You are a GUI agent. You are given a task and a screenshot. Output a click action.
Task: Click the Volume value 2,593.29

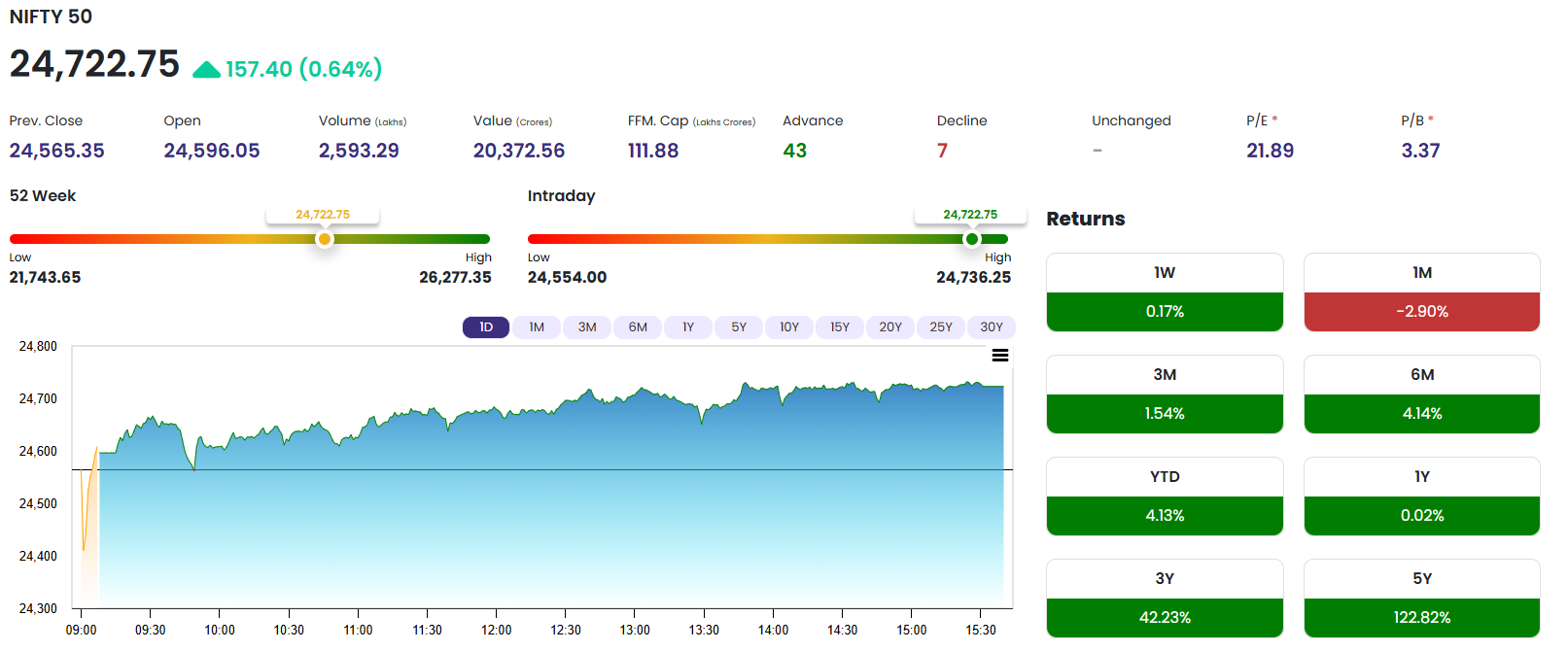(x=359, y=151)
